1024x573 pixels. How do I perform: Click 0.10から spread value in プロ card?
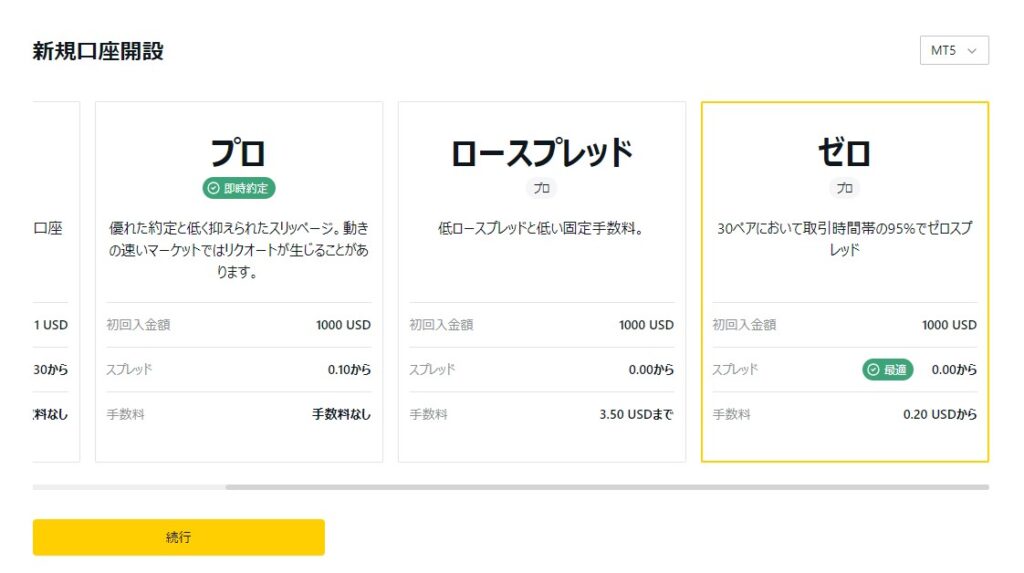(x=349, y=369)
